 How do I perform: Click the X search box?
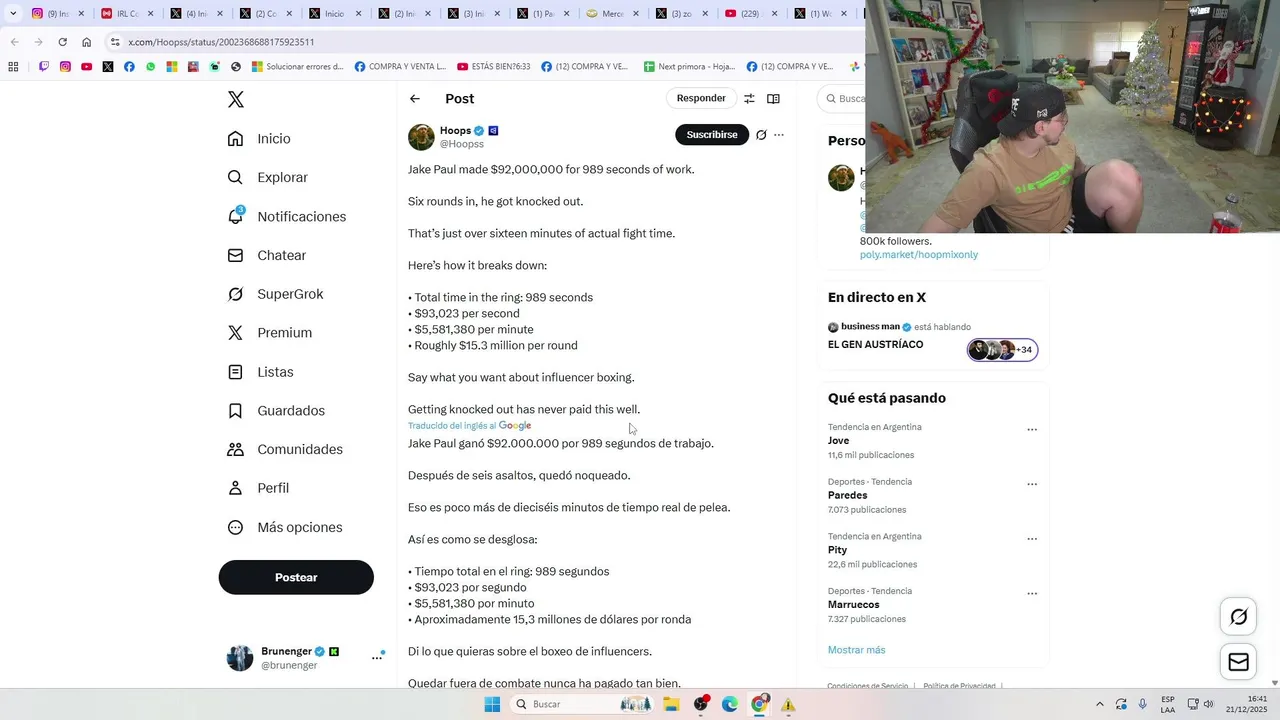pos(842,99)
